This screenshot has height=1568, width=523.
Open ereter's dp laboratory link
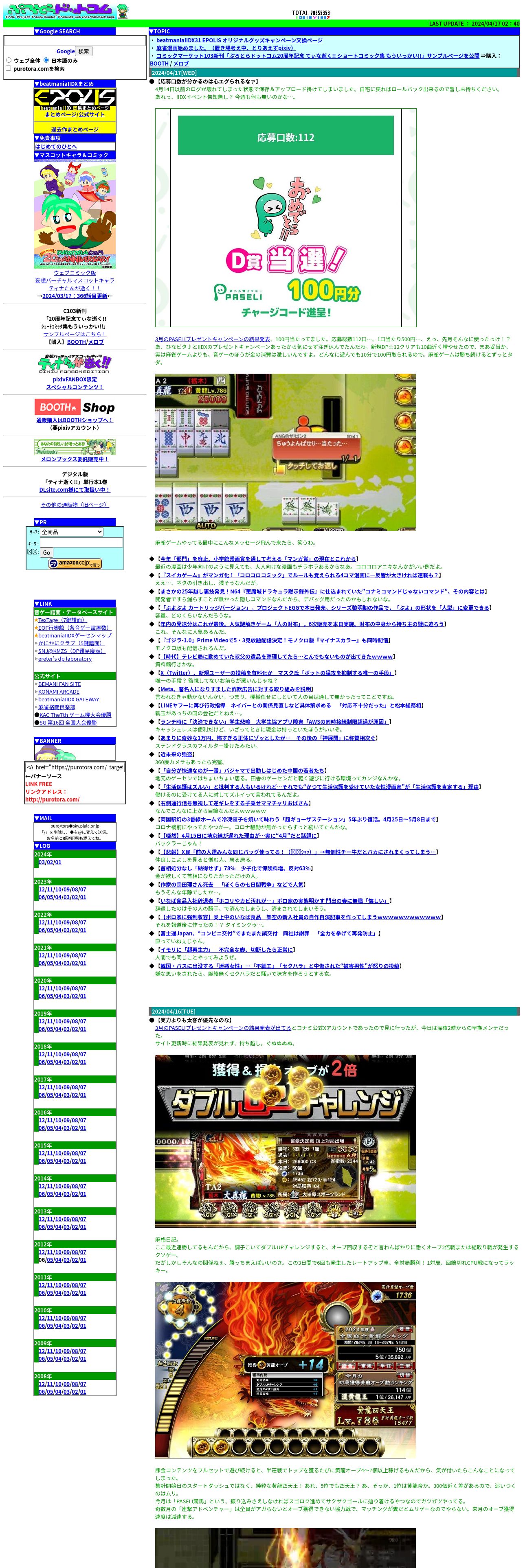click(x=65, y=659)
